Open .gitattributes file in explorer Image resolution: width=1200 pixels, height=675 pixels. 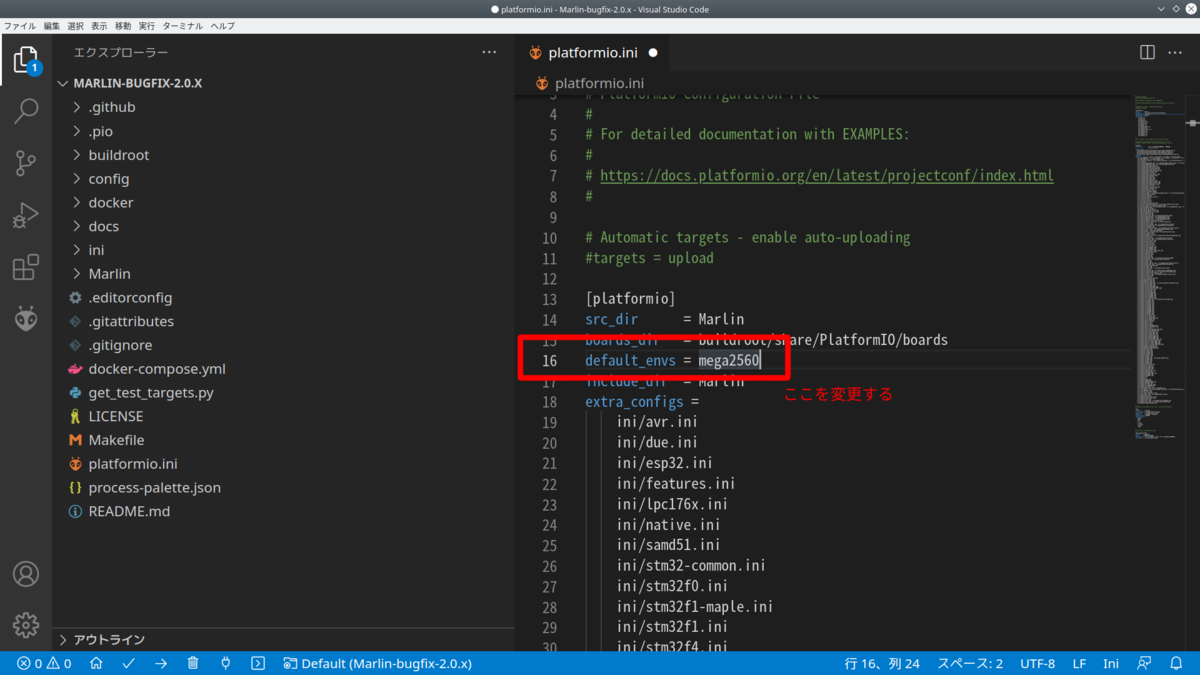click(x=131, y=322)
